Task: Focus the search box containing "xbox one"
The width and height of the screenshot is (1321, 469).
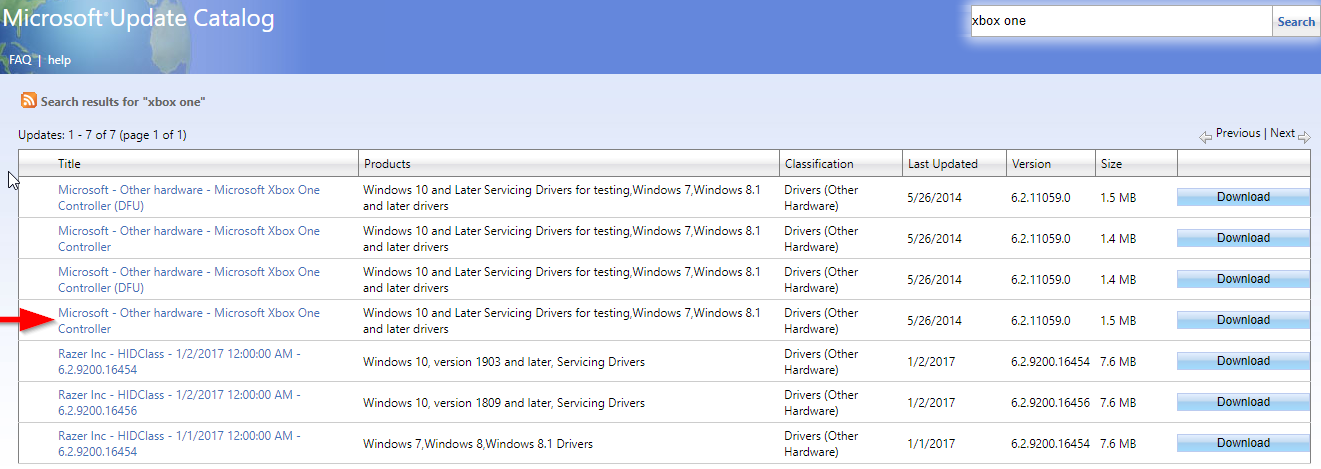Action: pos(1121,21)
